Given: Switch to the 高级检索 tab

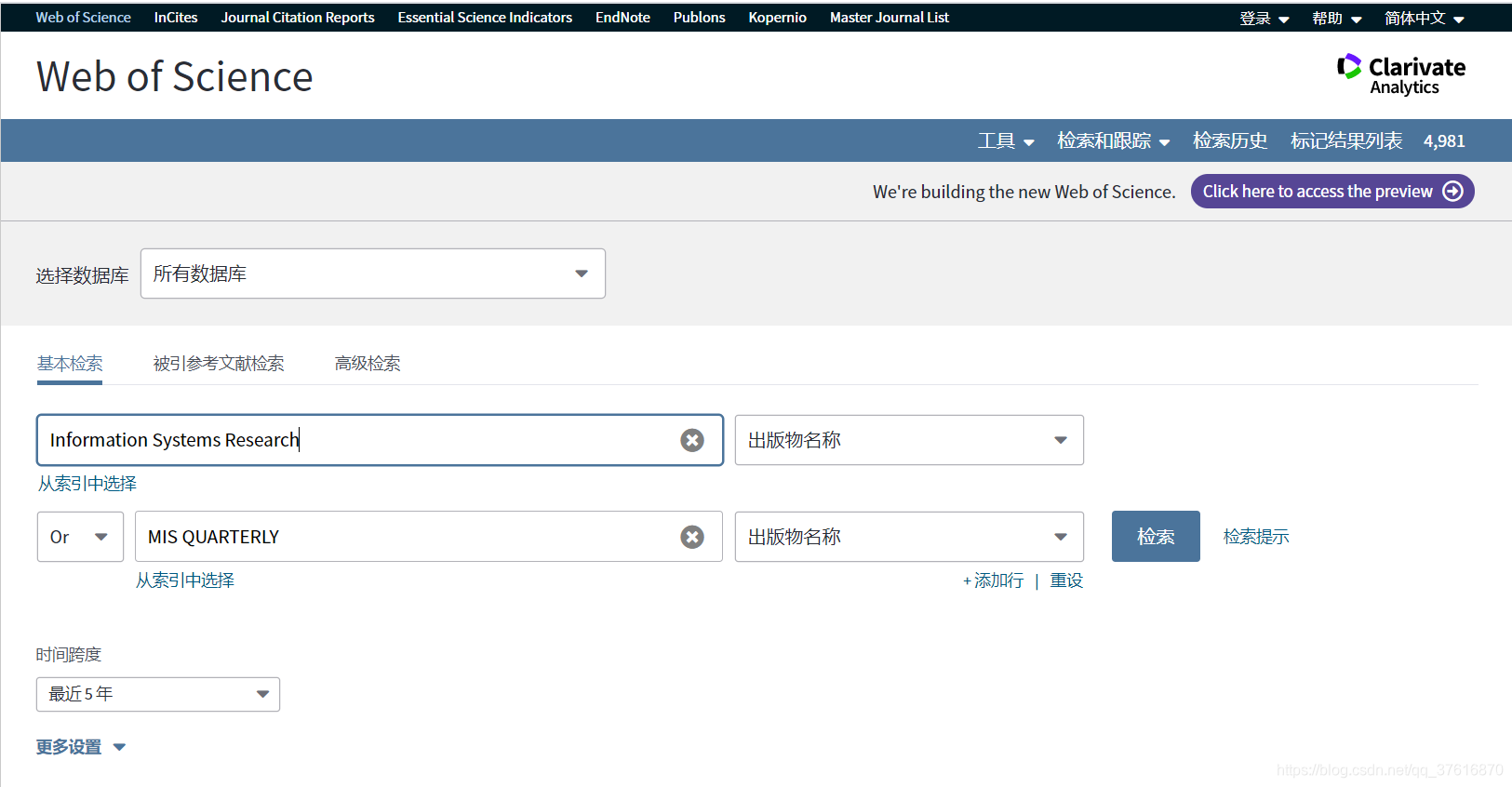Looking at the screenshot, I should tap(368, 363).
